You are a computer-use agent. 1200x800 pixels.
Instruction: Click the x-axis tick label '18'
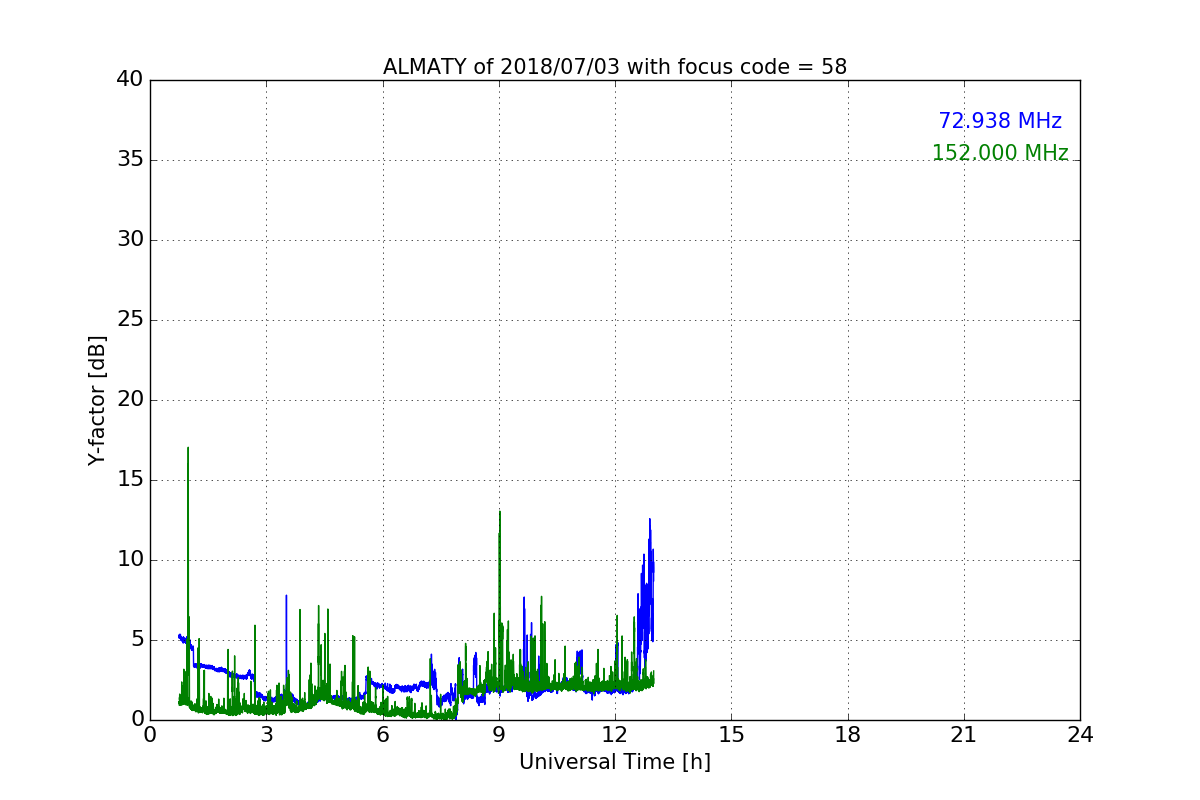coord(848,734)
